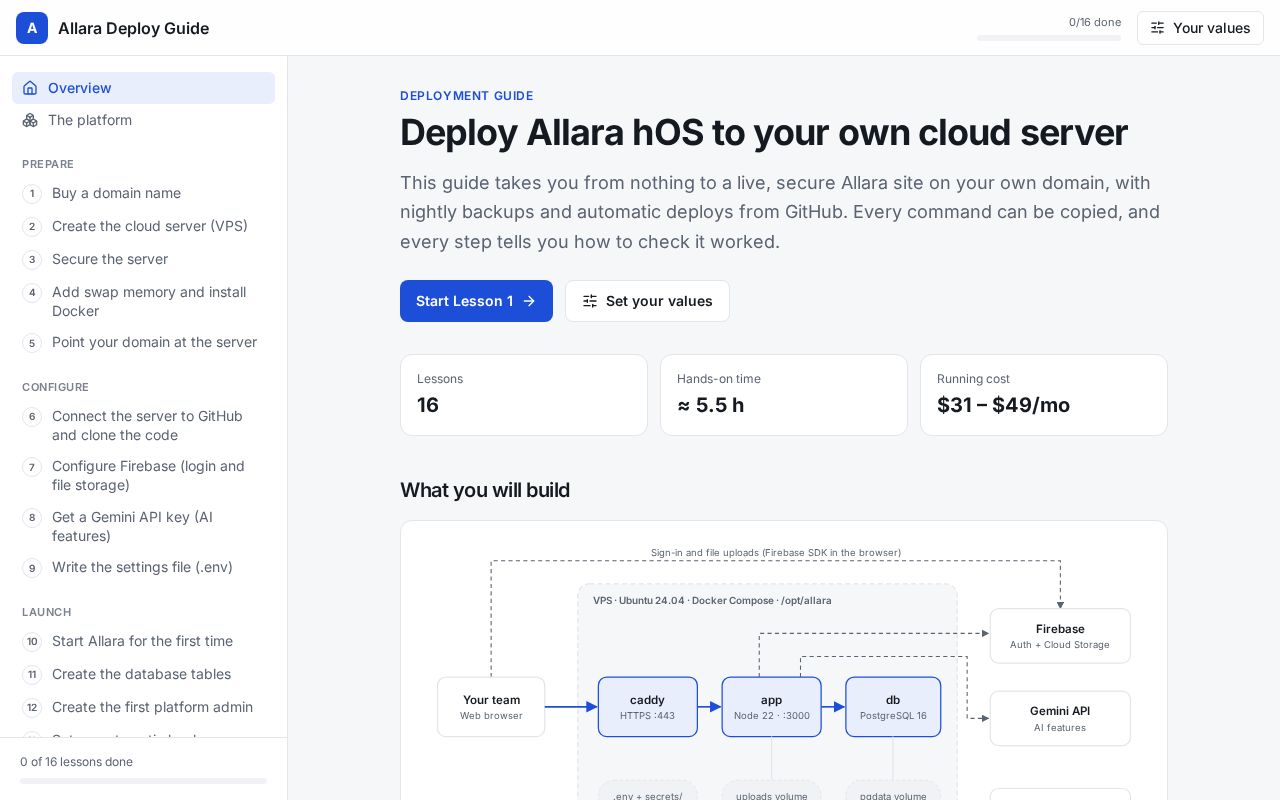
Task: Click the Gemini API node in diagram
Action: tap(1060, 718)
